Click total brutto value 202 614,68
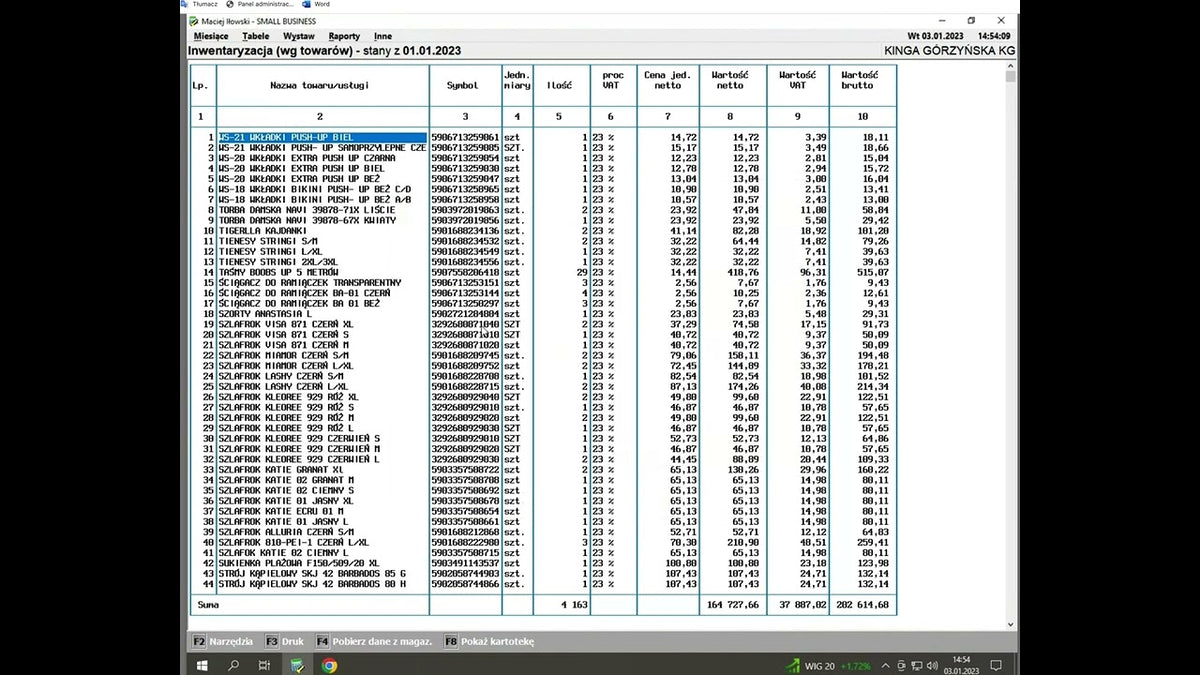1200x675 pixels. [x=860, y=606]
